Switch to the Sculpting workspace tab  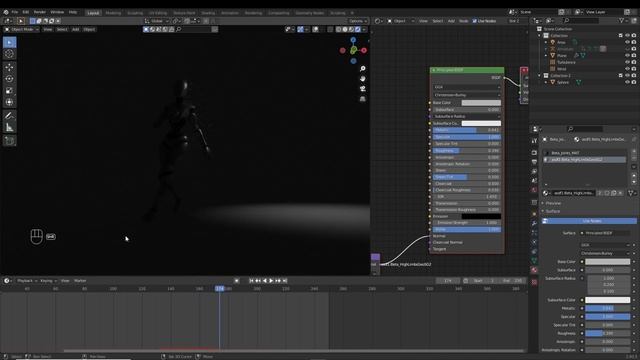135,13
